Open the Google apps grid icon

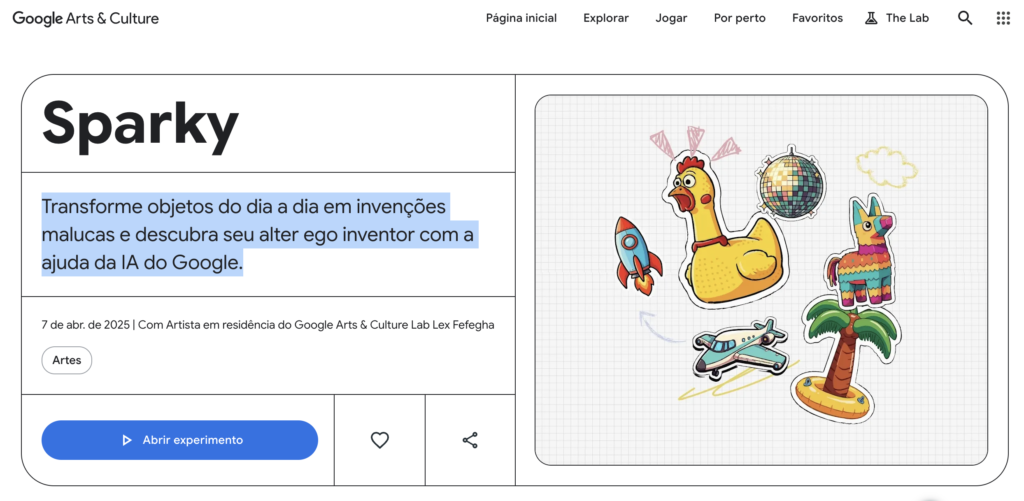tap(1003, 18)
